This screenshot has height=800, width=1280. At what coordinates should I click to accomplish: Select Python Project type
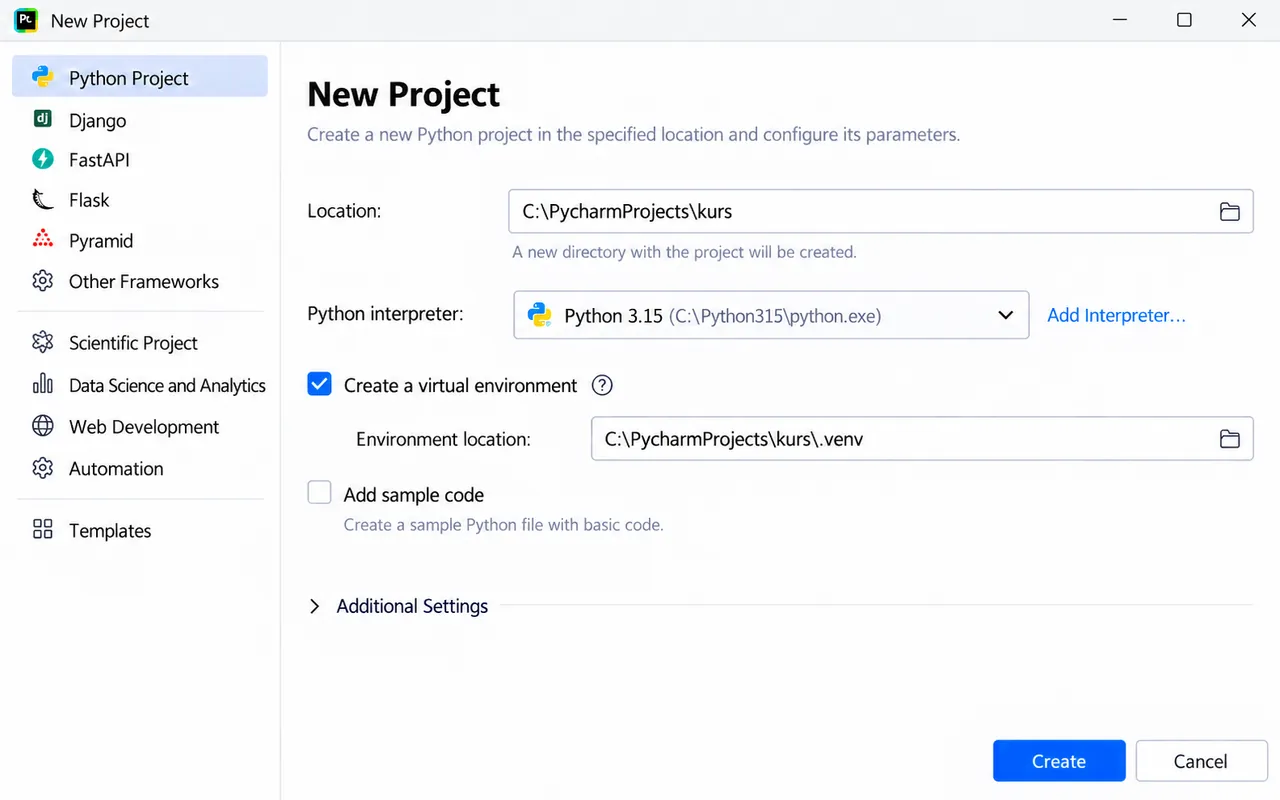pyautogui.click(x=140, y=77)
